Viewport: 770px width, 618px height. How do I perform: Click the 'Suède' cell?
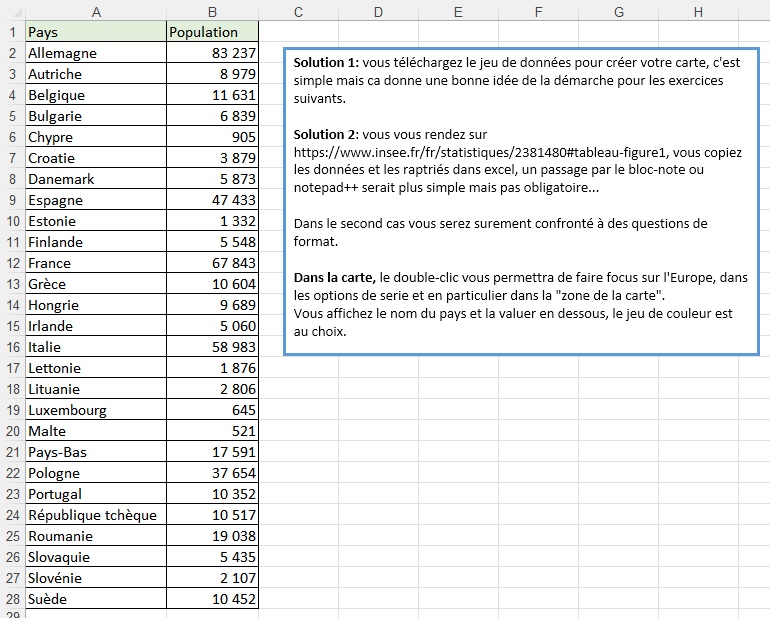tap(95, 599)
